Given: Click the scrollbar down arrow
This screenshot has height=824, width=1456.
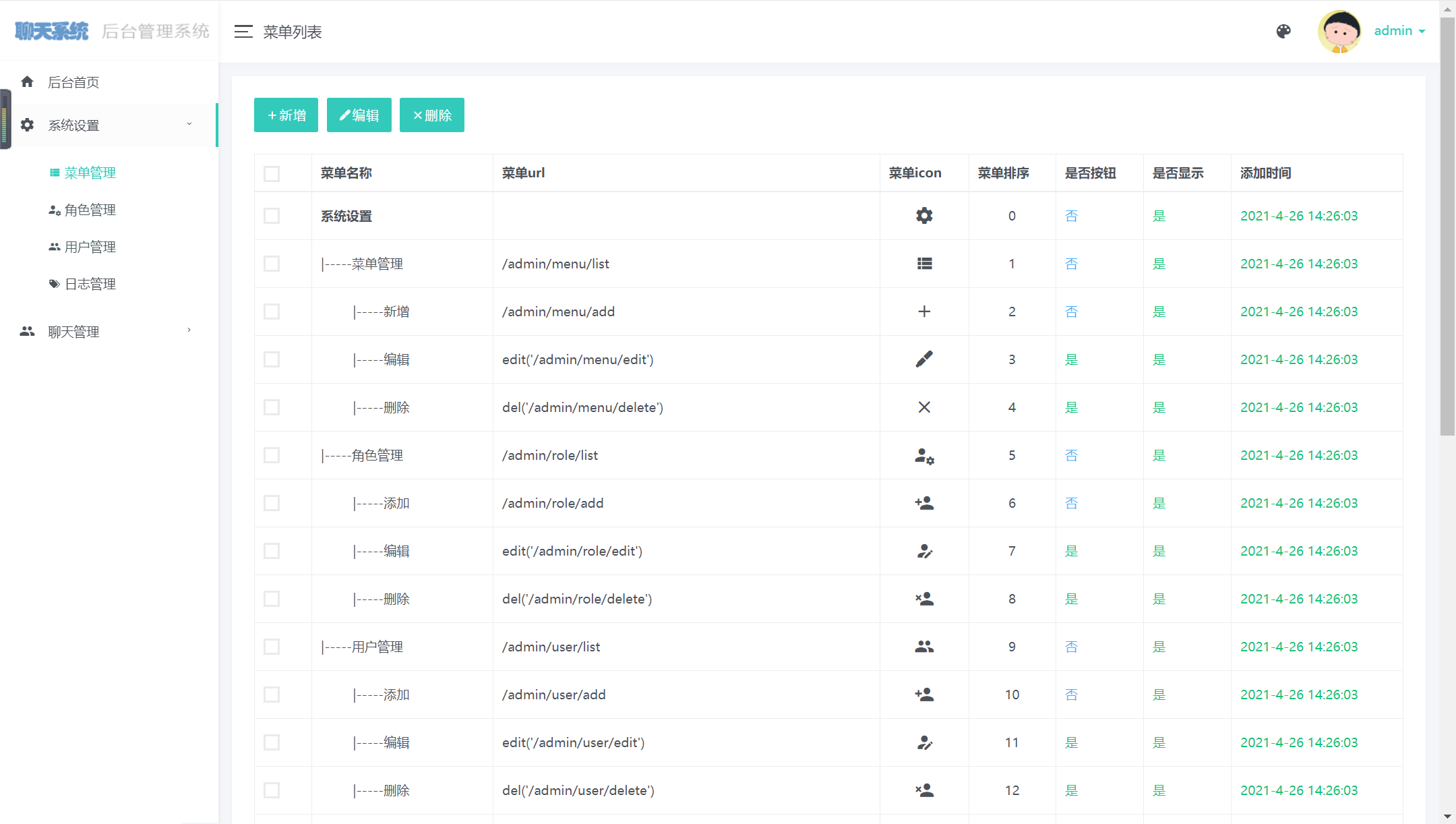Looking at the screenshot, I should point(1447,817).
